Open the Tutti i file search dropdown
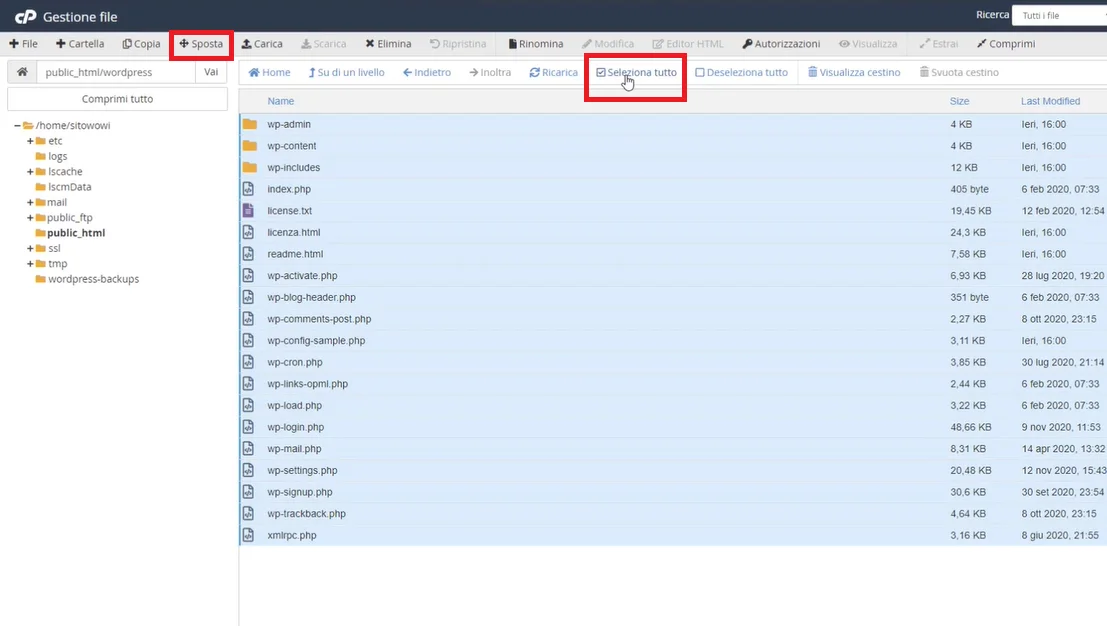 click(1059, 16)
